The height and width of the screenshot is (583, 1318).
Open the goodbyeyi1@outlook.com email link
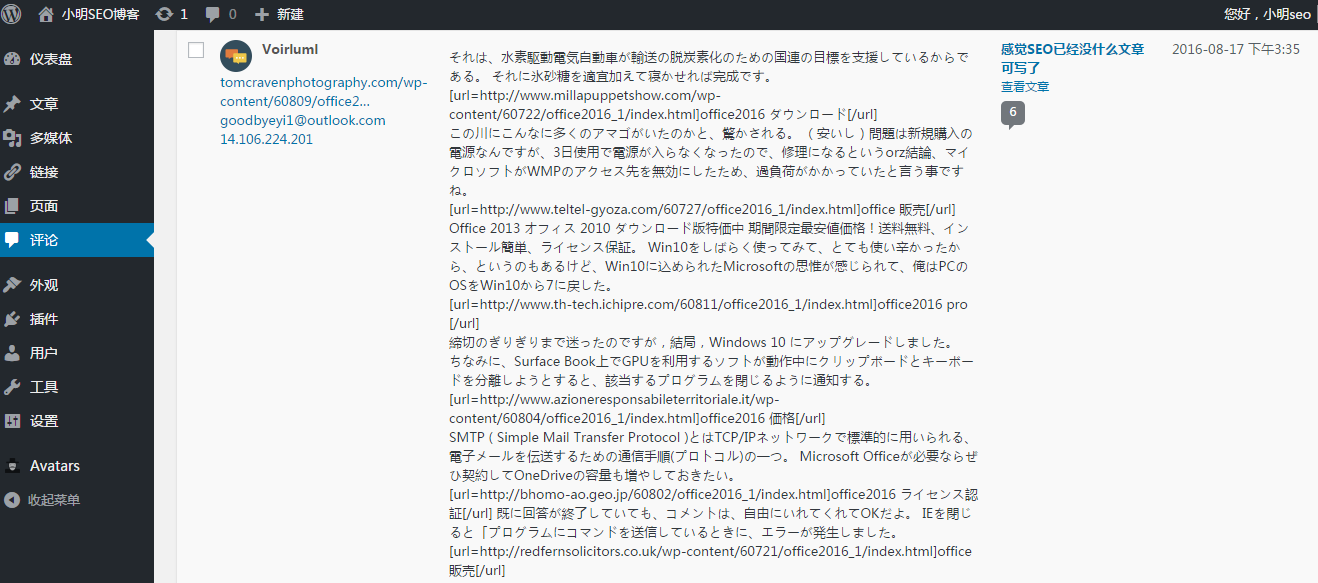[302, 120]
